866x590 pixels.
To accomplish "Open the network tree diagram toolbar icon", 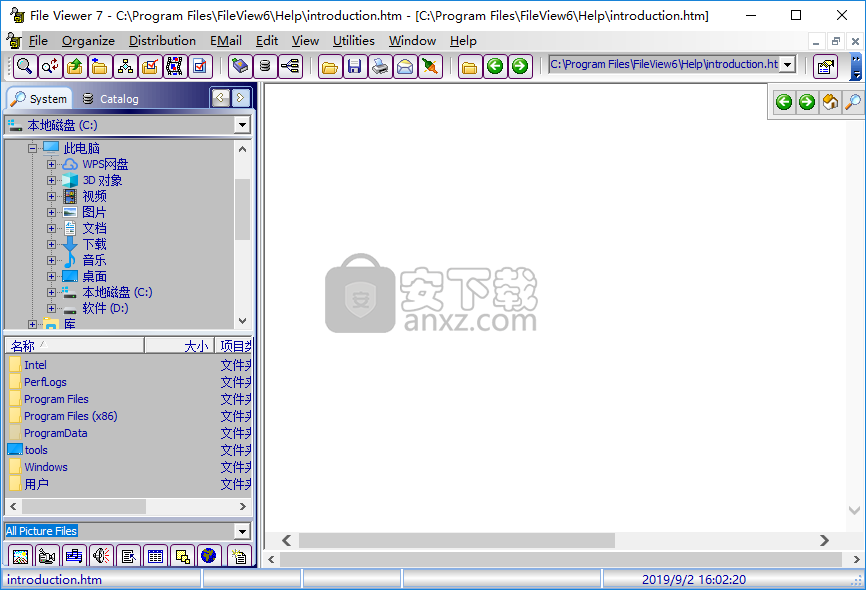I will point(125,67).
